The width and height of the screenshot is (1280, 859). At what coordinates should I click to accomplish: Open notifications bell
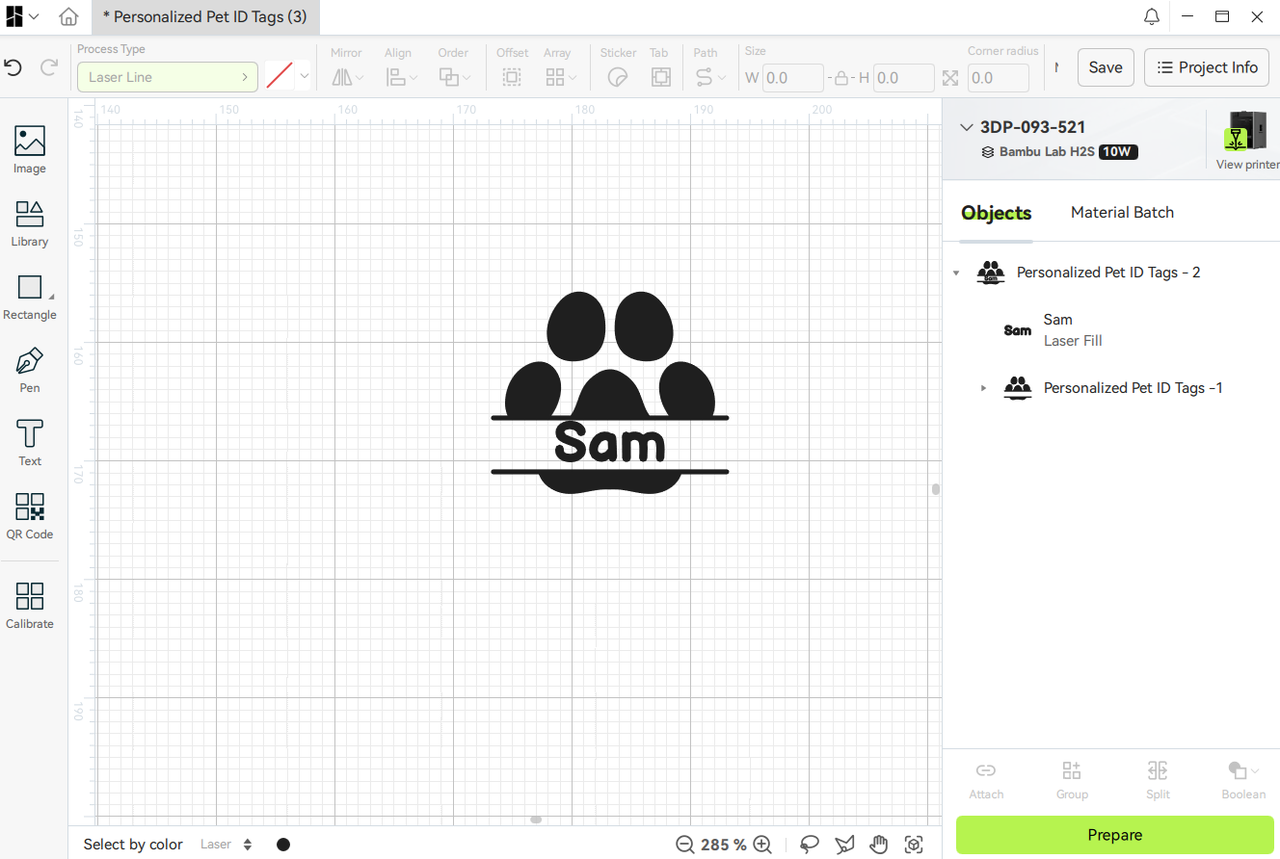click(x=1152, y=17)
